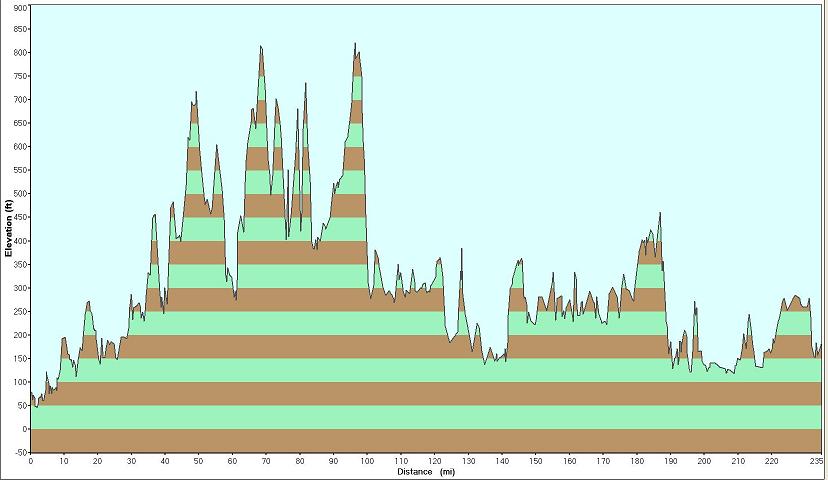828x480 pixels.
Task: Click the 150 tick label on the distance axis
Action: [536, 461]
